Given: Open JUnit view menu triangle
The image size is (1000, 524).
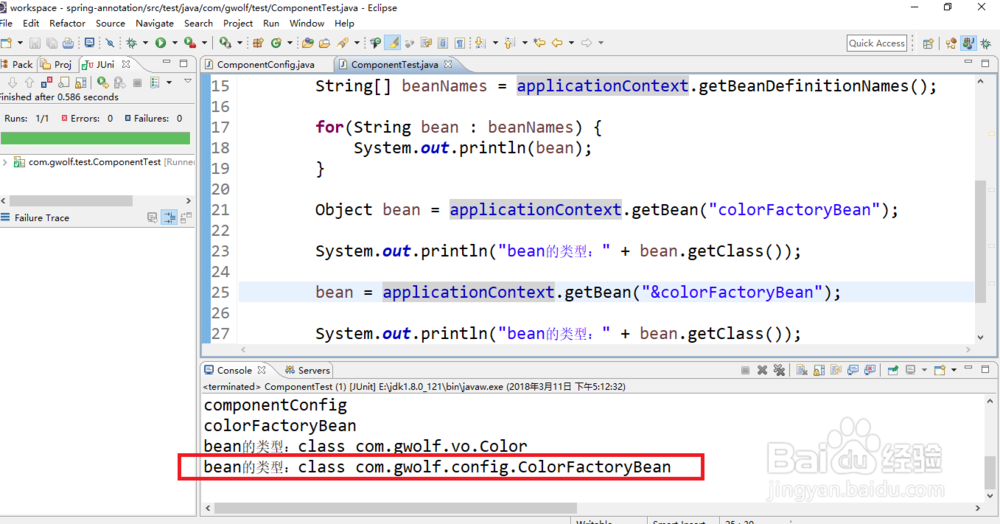Looking at the screenshot, I should coord(188,81).
